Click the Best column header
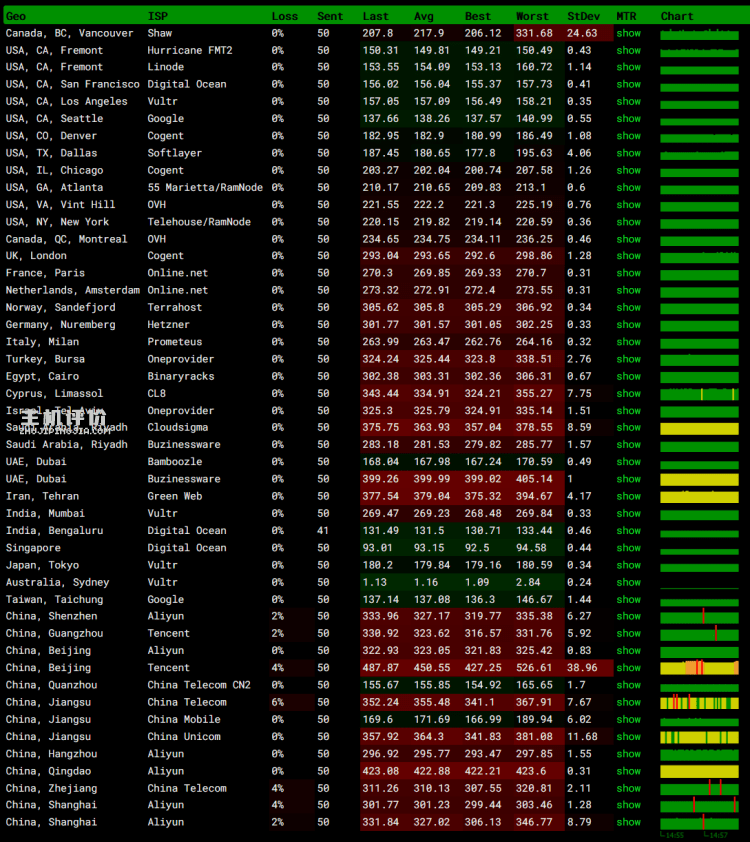This screenshot has height=842, width=750. pos(478,16)
